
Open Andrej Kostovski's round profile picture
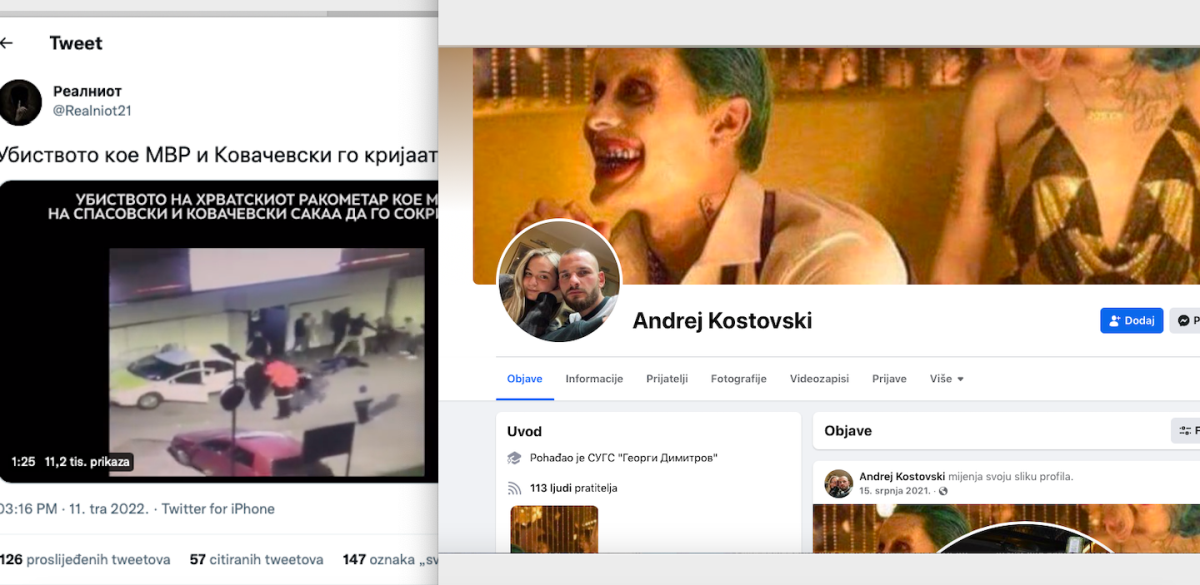click(x=559, y=281)
